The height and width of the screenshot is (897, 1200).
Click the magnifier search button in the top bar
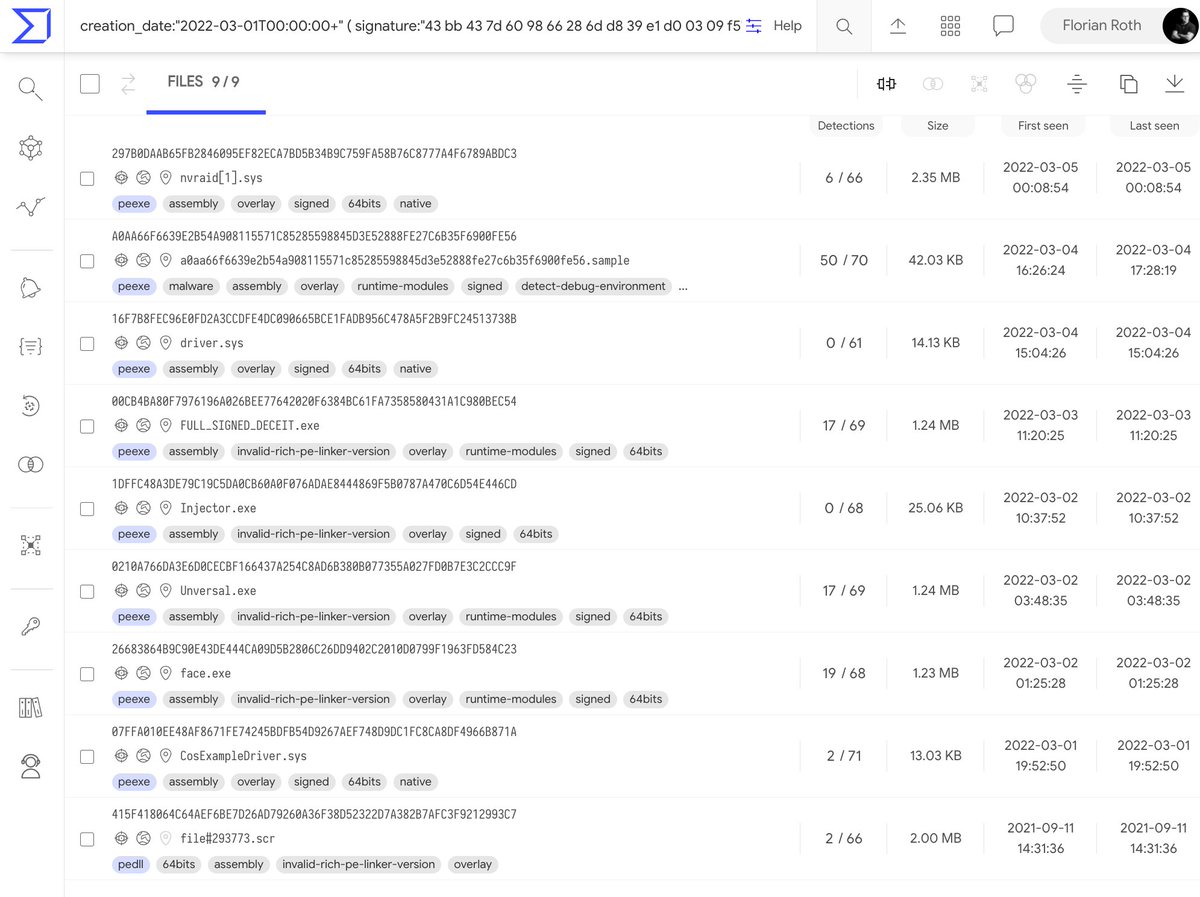coord(844,26)
